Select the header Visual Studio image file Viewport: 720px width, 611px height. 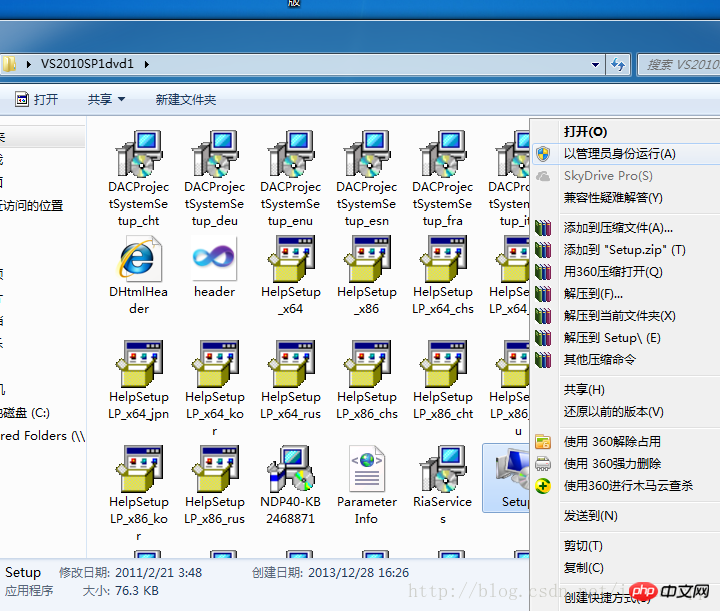coord(214,258)
